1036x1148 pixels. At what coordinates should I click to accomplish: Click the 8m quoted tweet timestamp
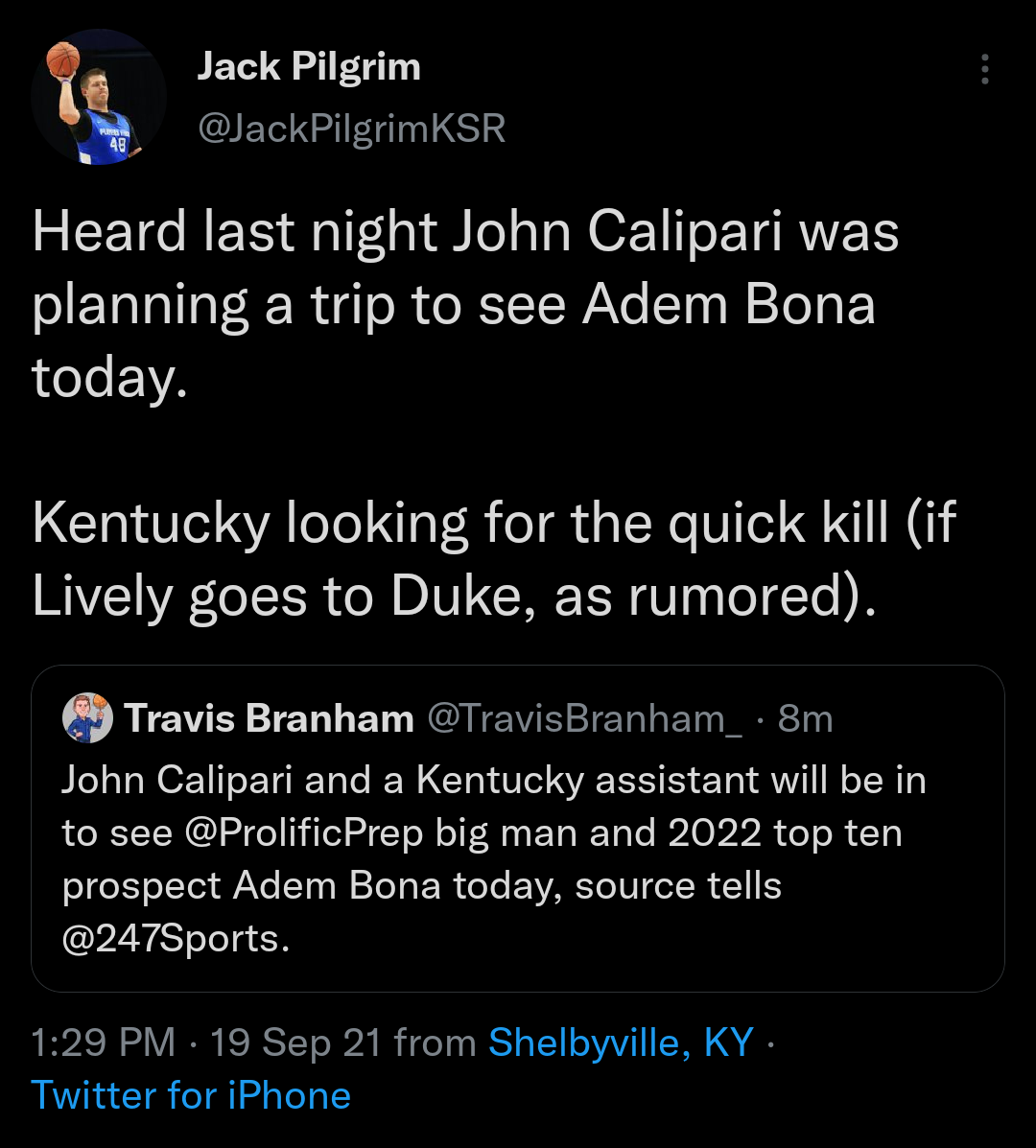806,718
